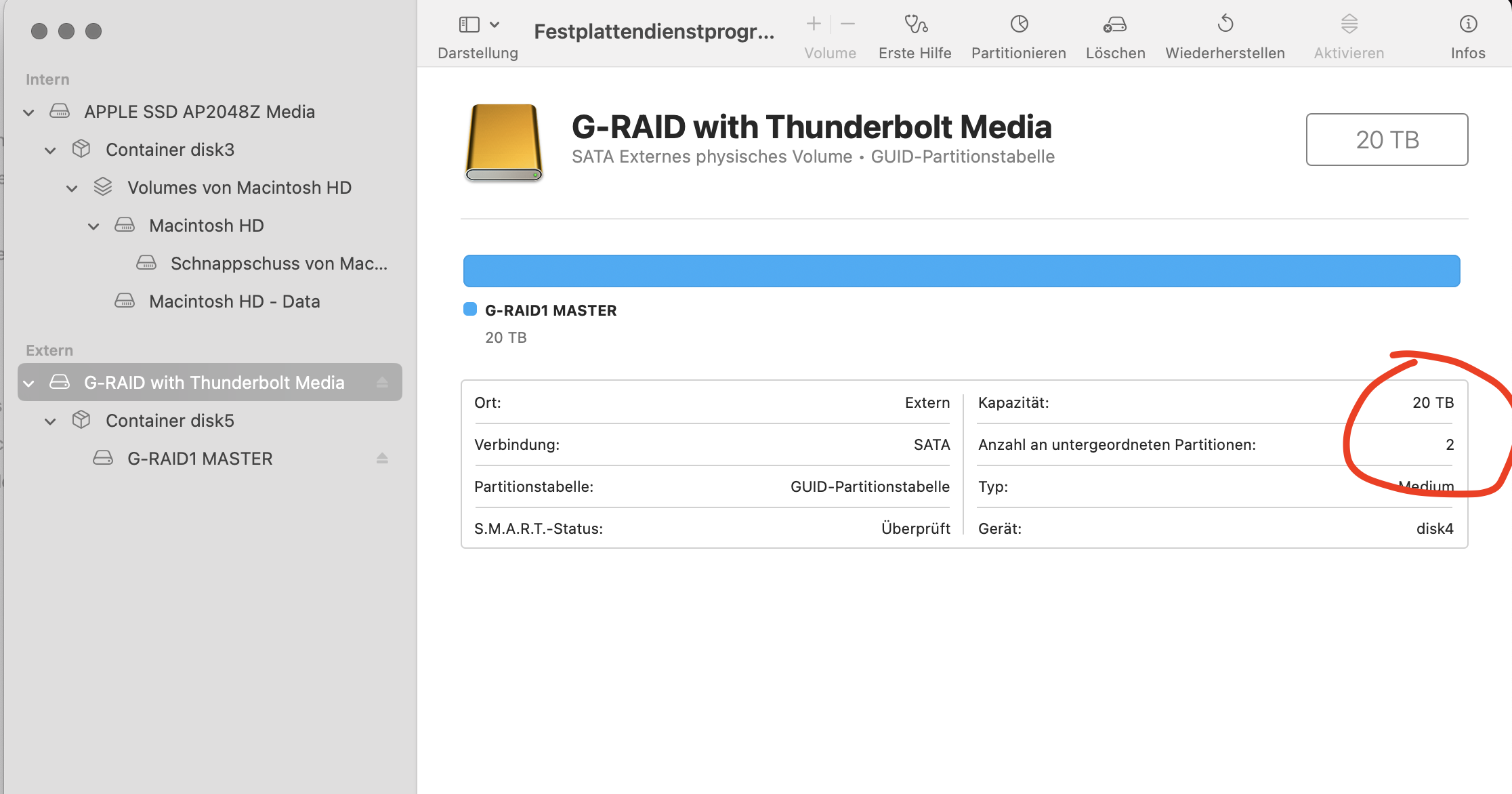
Task: Click the blue G-RAID1 MASTER legend swatch
Action: pos(470,310)
